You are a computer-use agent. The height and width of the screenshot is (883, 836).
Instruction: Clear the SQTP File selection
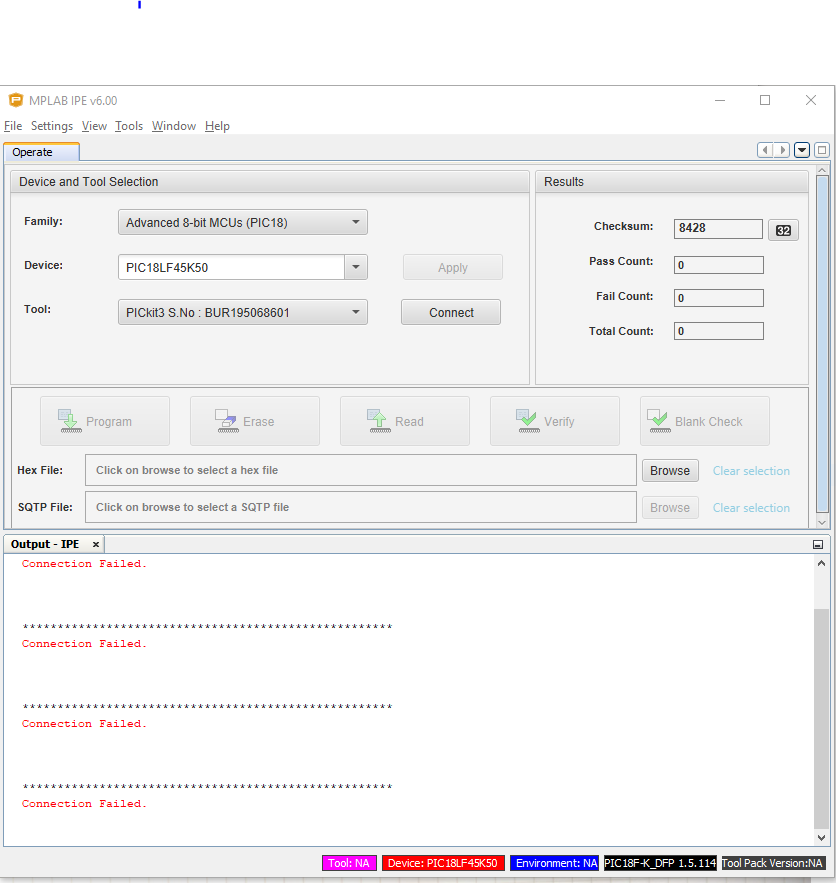751,508
